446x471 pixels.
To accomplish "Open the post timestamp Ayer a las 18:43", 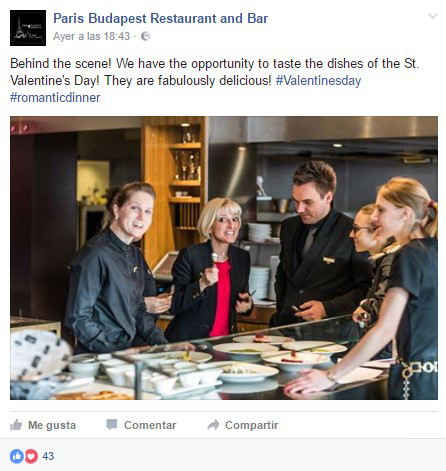I will tap(91, 36).
